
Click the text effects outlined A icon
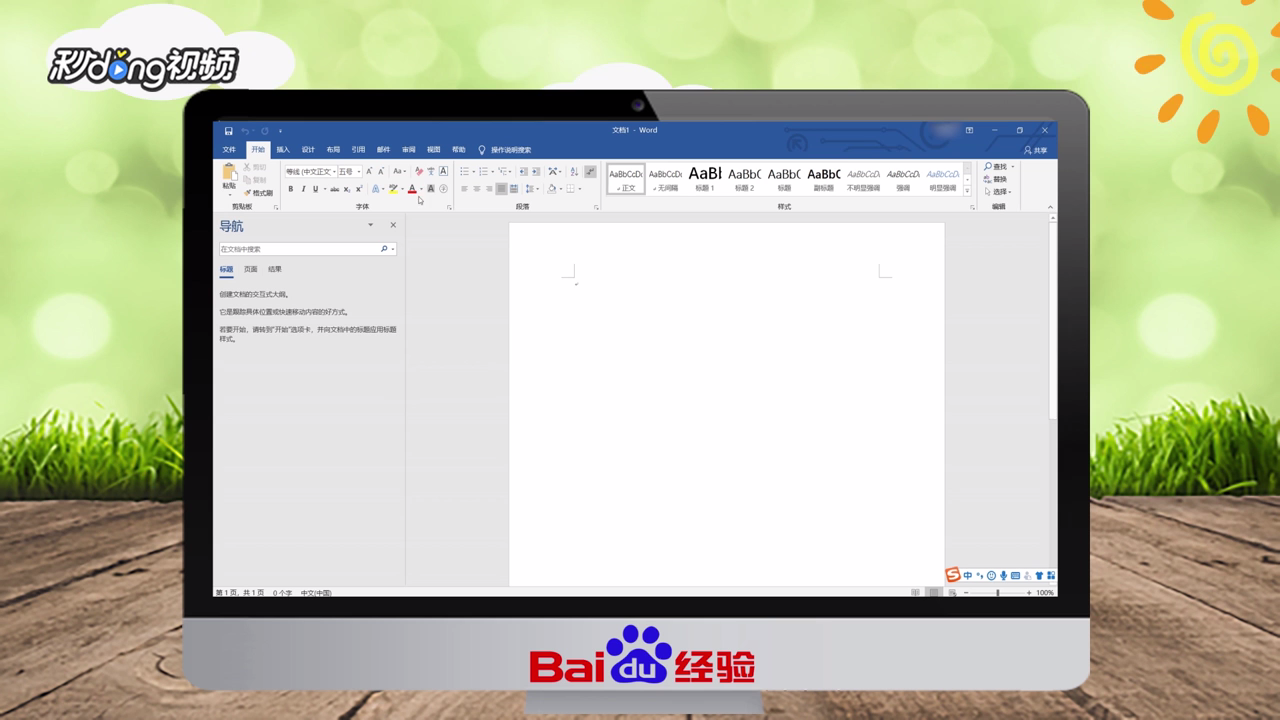coord(375,189)
